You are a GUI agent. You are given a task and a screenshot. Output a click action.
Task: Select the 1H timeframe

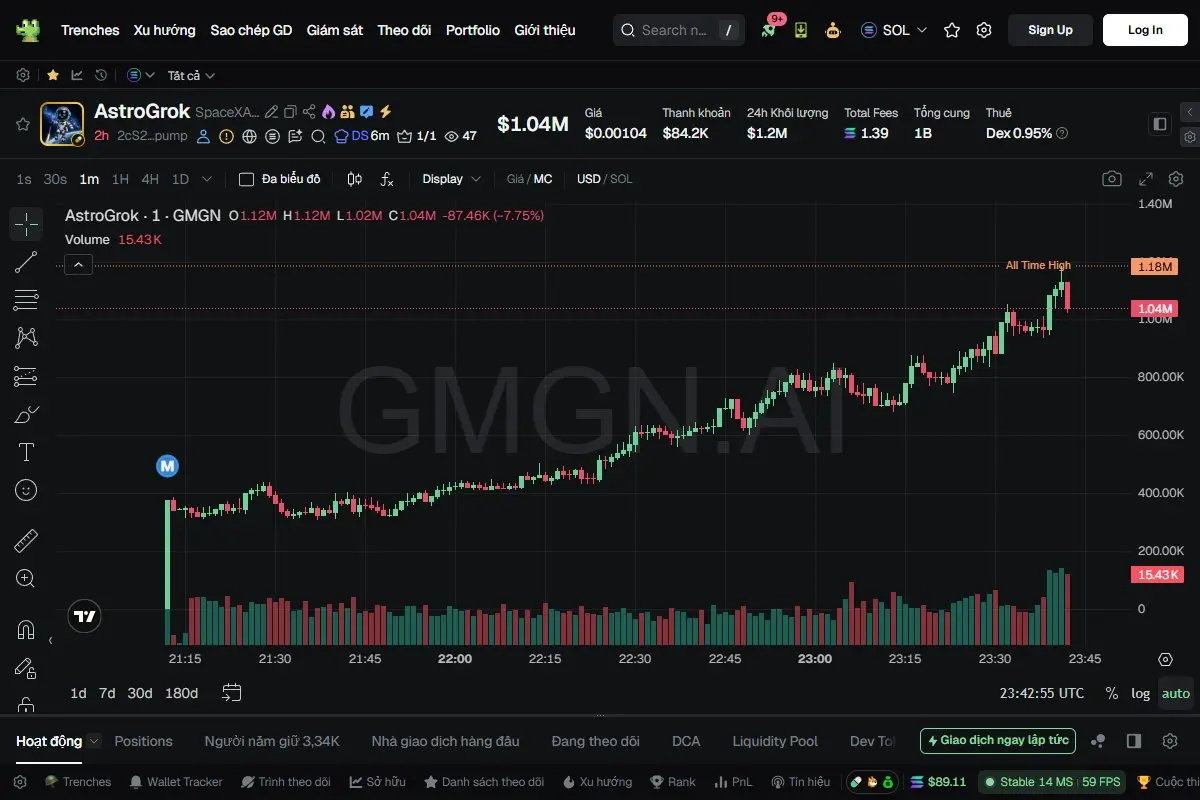[x=120, y=179]
